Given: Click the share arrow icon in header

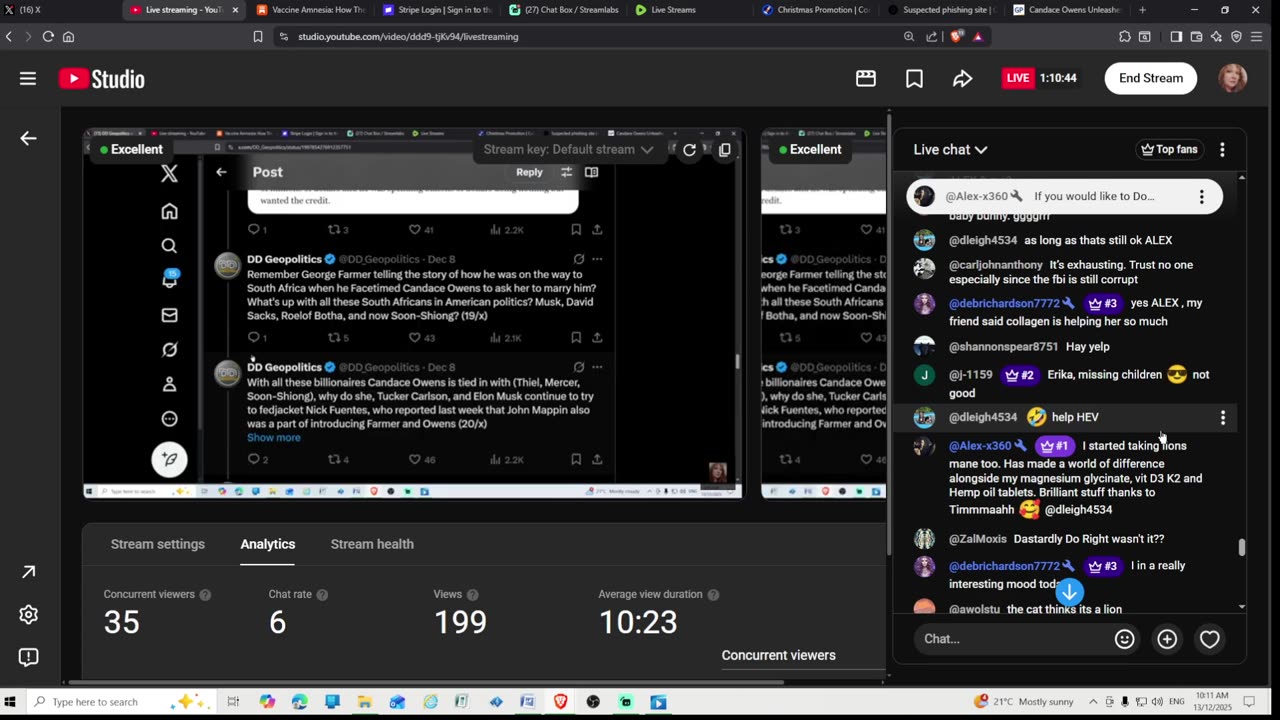Looking at the screenshot, I should pos(962,78).
